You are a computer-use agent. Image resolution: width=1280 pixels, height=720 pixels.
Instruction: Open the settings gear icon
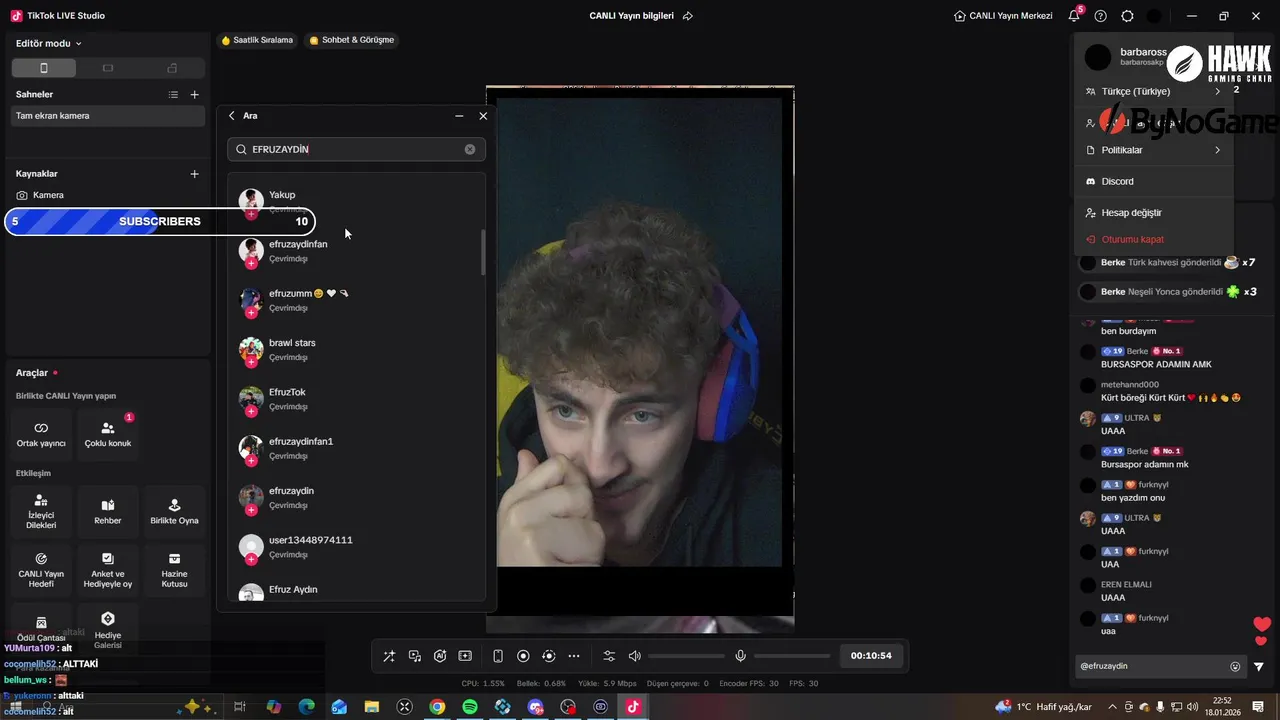point(1128,16)
